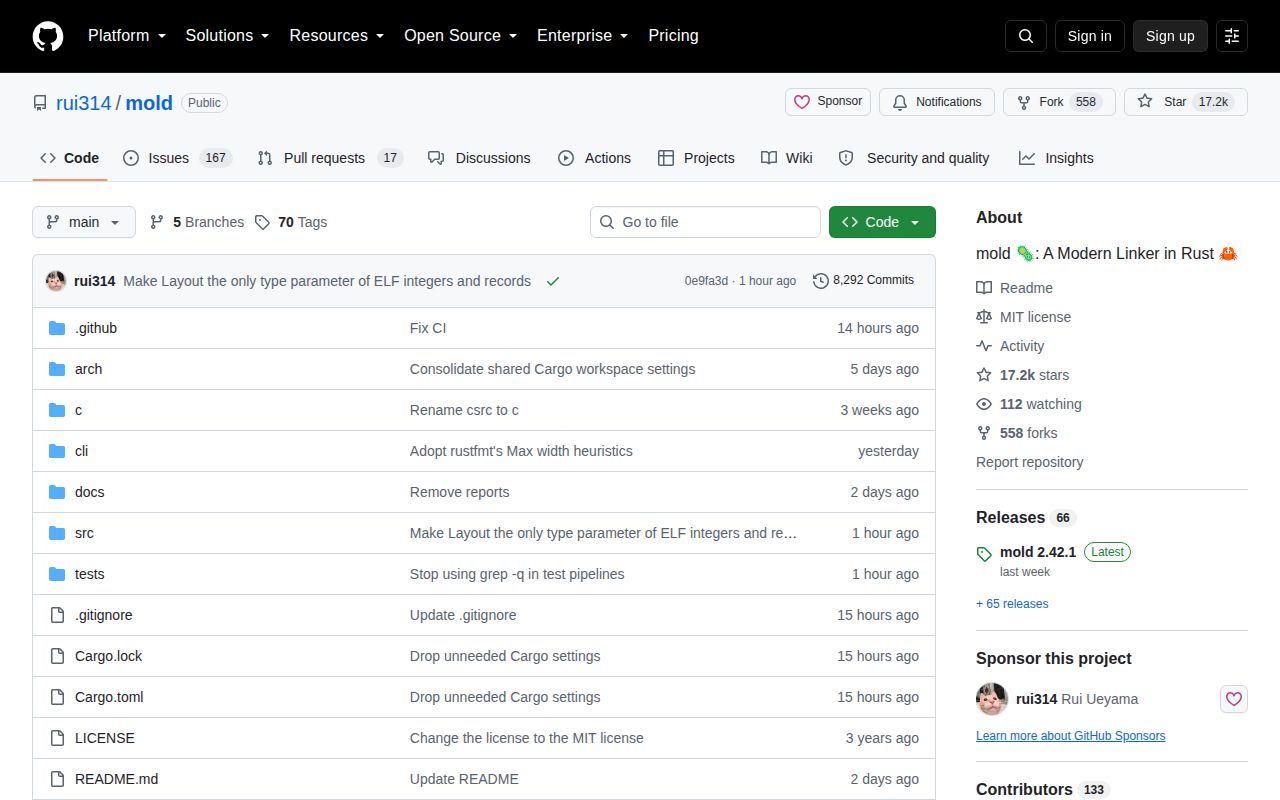The width and height of the screenshot is (1280, 800).
Task: Click rui314 avatar next to latest commit
Action: click(56, 281)
